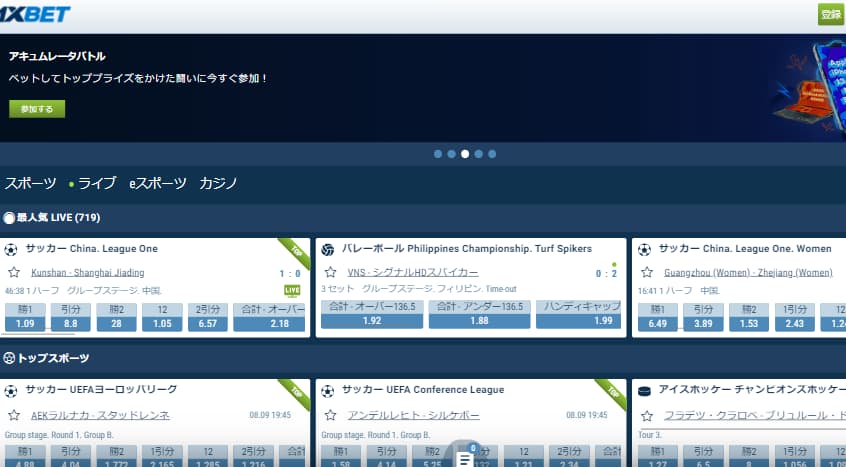This screenshot has width=846, height=467.
Task: Open the ライブ tab
Action: pyautogui.click(x=93, y=183)
